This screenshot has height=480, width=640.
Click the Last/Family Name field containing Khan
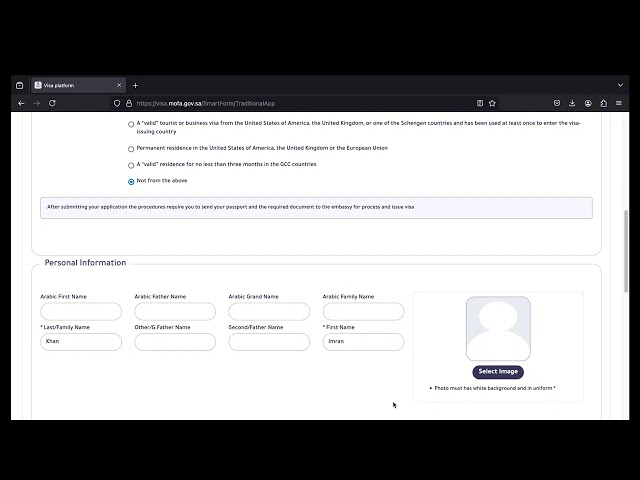tap(81, 342)
